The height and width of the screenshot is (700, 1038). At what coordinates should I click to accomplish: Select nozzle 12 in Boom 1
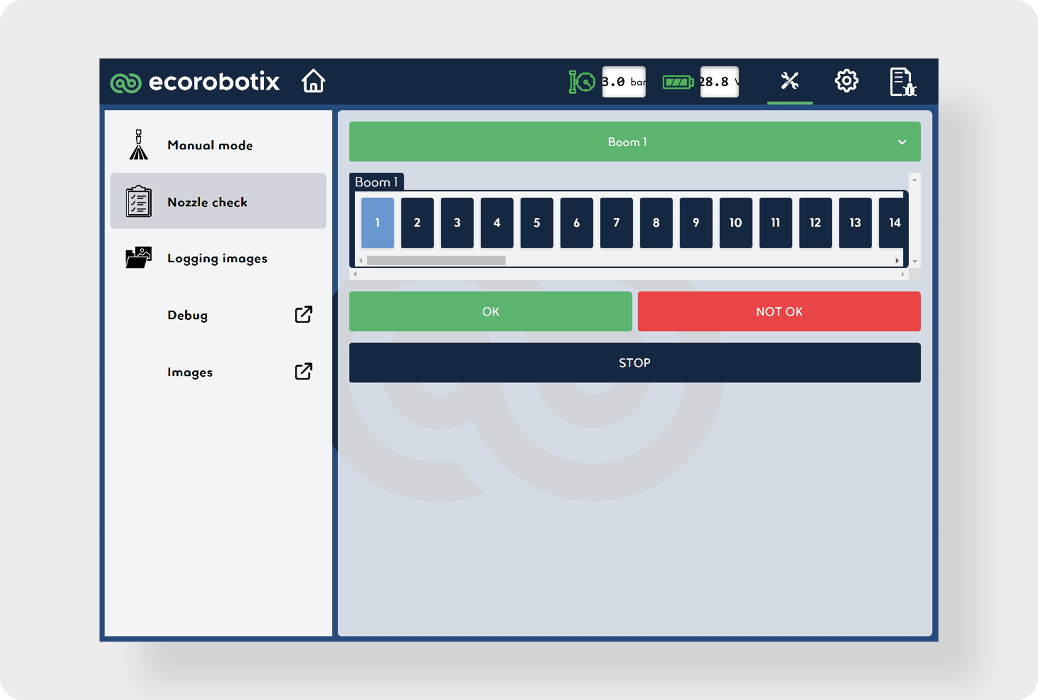tap(815, 223)
